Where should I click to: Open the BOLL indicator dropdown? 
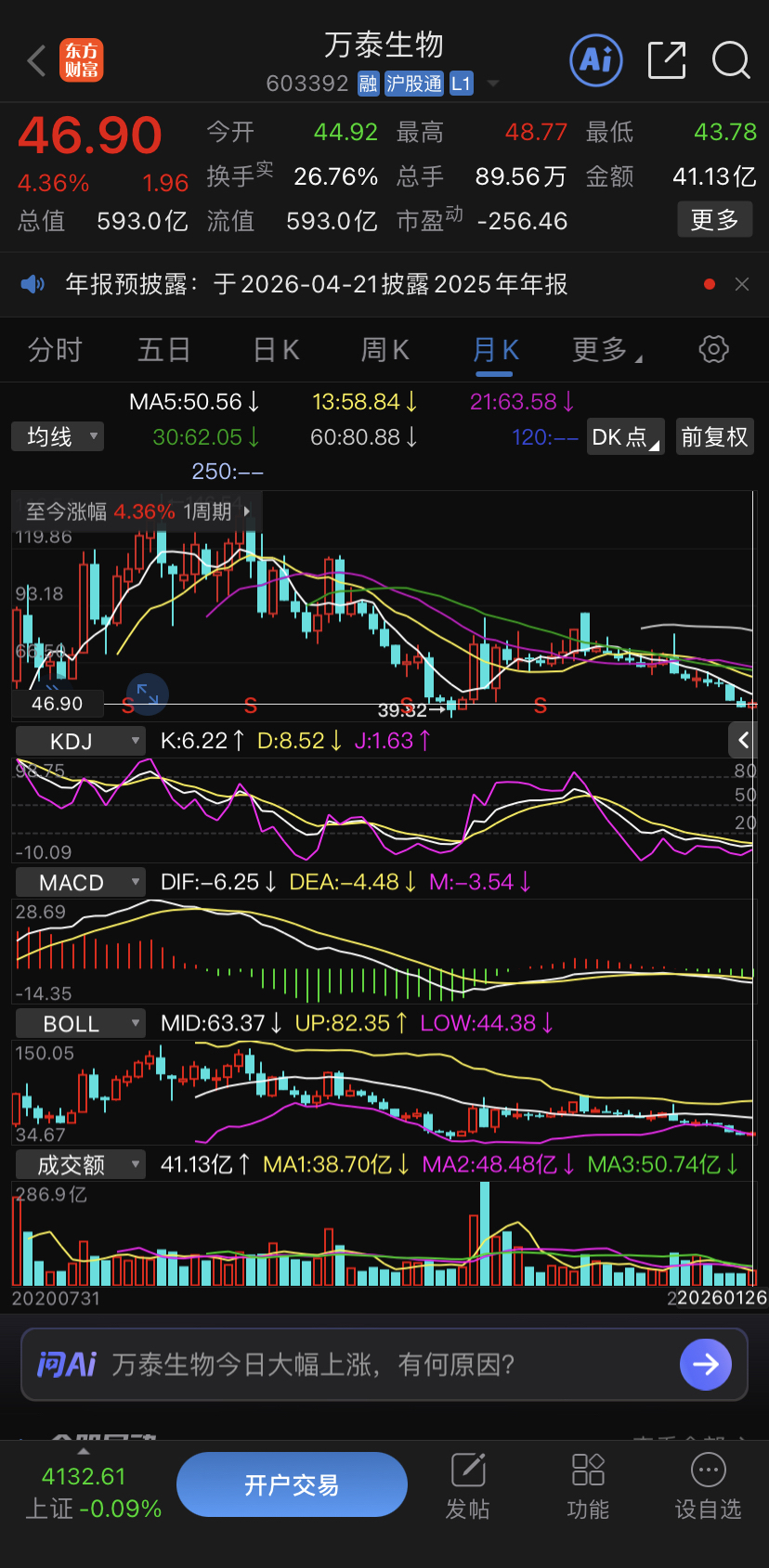click(81, 1023)
